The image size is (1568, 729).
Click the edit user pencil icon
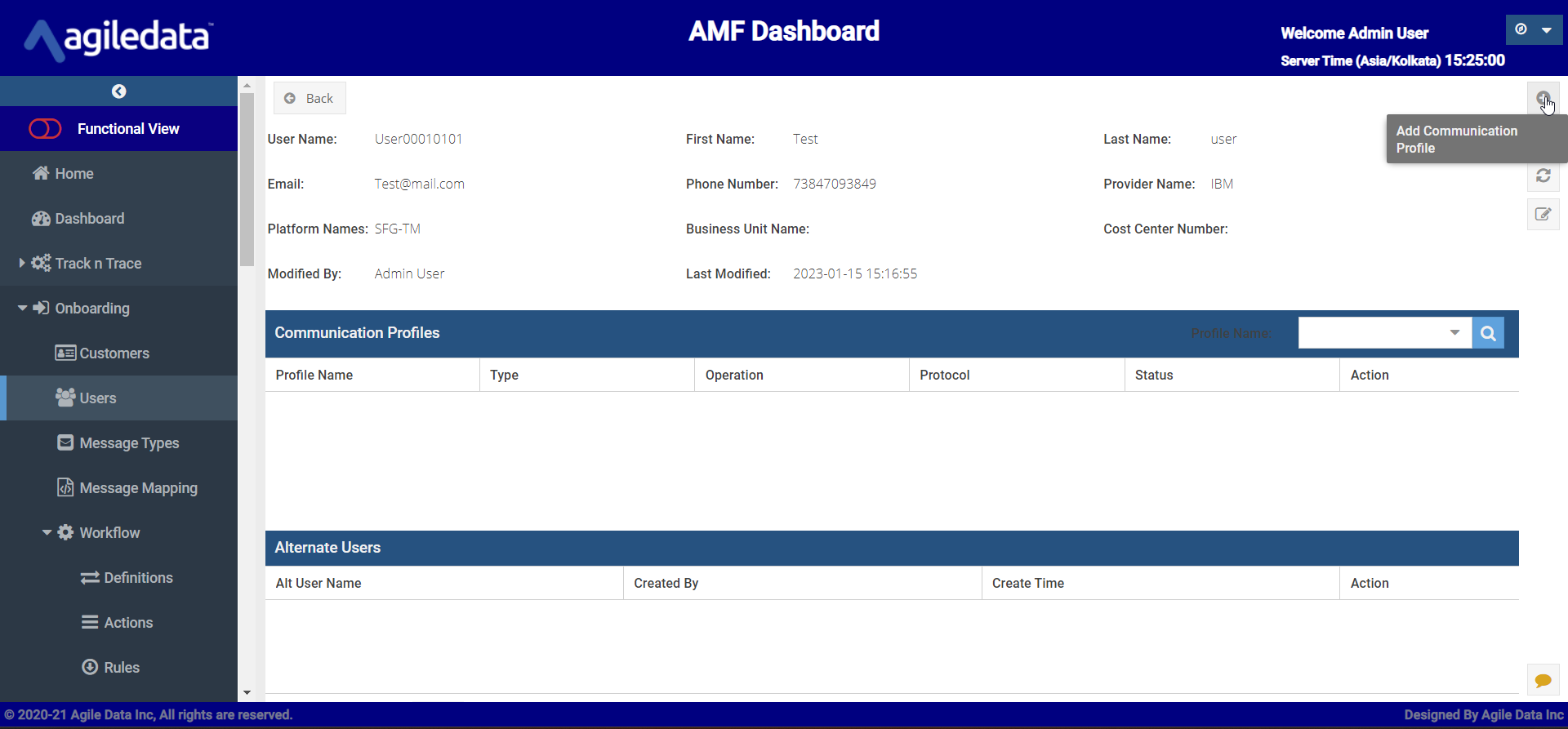(x=1543, y=215)
